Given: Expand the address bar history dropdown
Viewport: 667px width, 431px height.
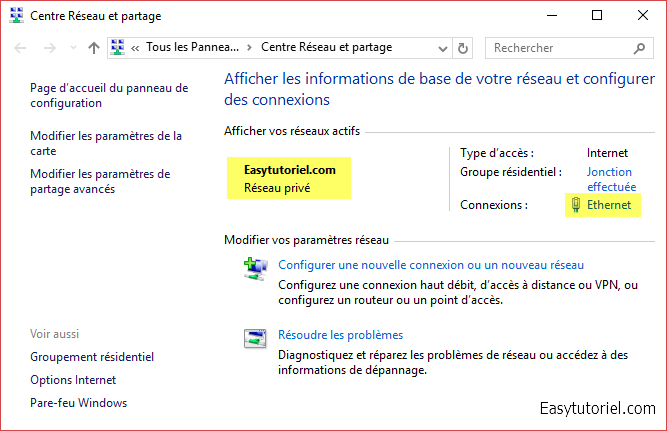Looking at the screenshot, I should [x=443, y=49].
